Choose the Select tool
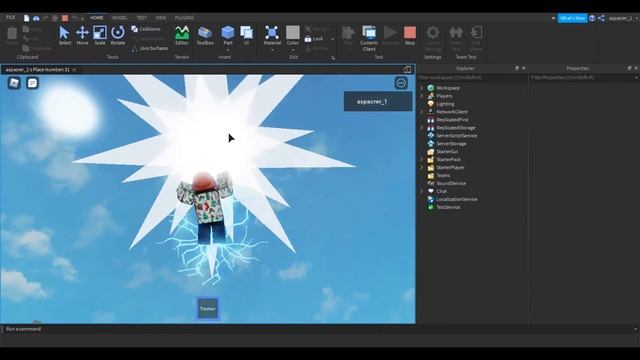Viewport: 640px width, 360px height. [x=64, y=35]
